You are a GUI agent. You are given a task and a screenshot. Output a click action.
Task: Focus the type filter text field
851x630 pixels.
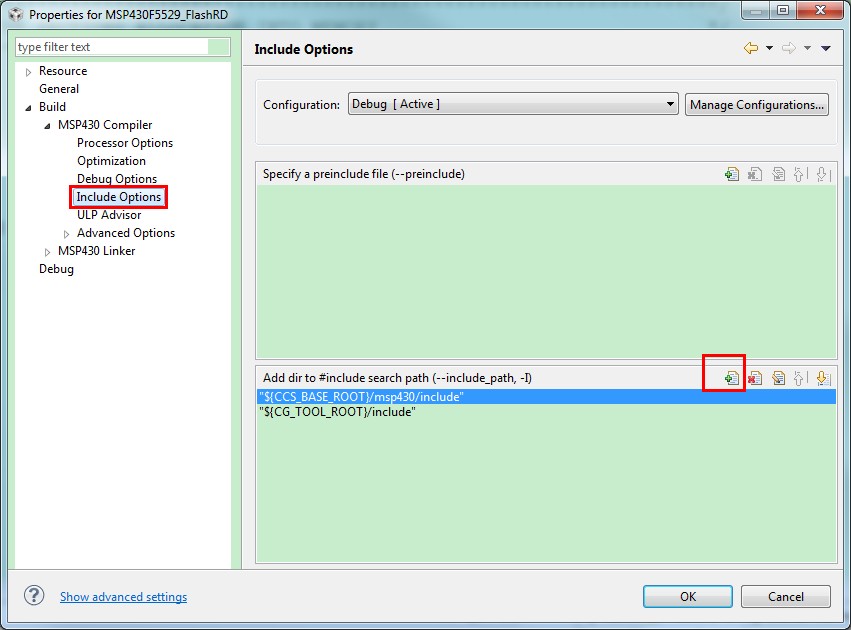coord(122,47)
